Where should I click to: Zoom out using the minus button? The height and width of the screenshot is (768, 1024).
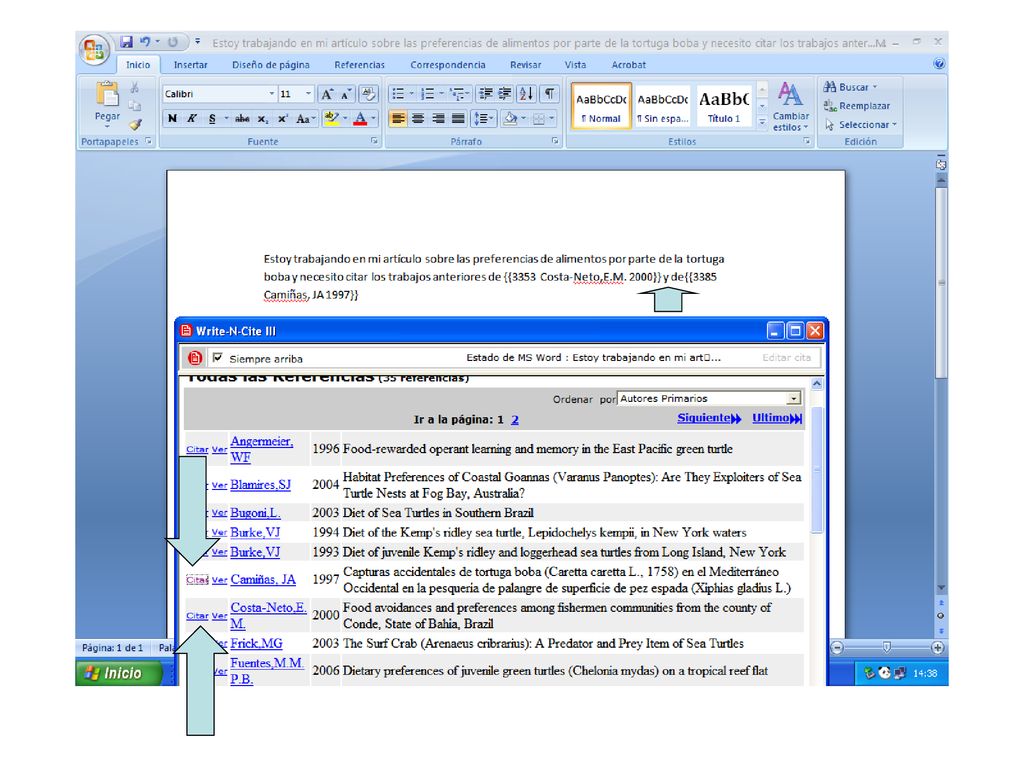click(x=837, y=648)
